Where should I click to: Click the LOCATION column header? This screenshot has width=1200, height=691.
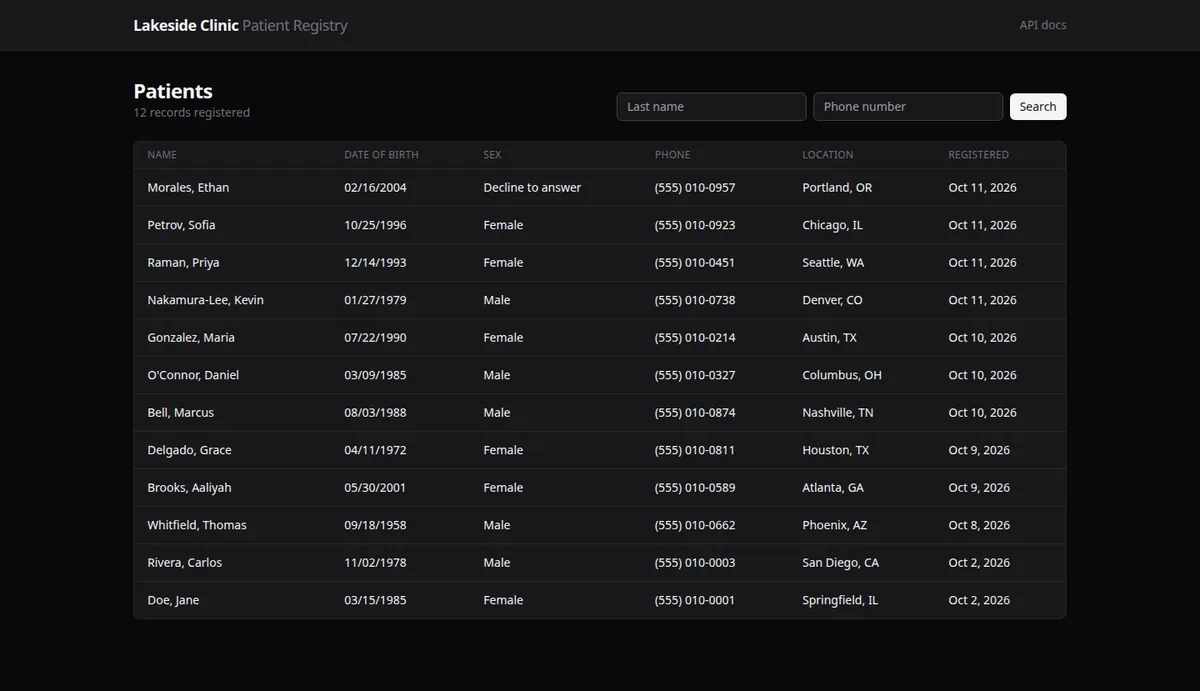point(828,155)
